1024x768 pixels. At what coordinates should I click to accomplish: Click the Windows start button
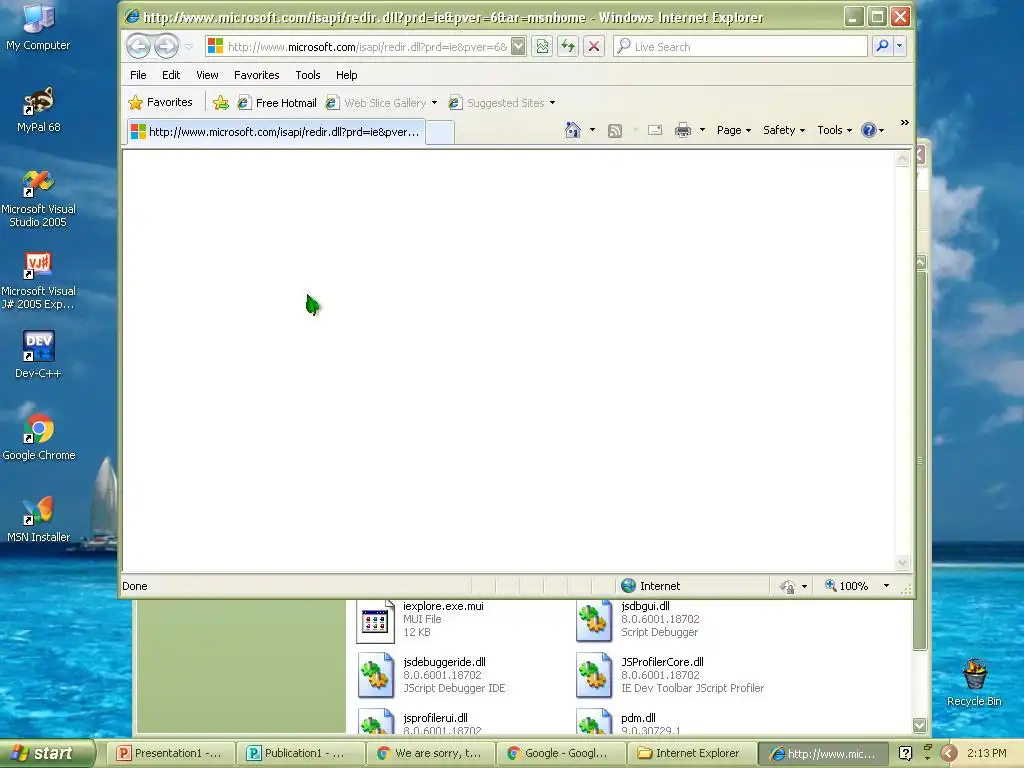[x=48, y=753]
